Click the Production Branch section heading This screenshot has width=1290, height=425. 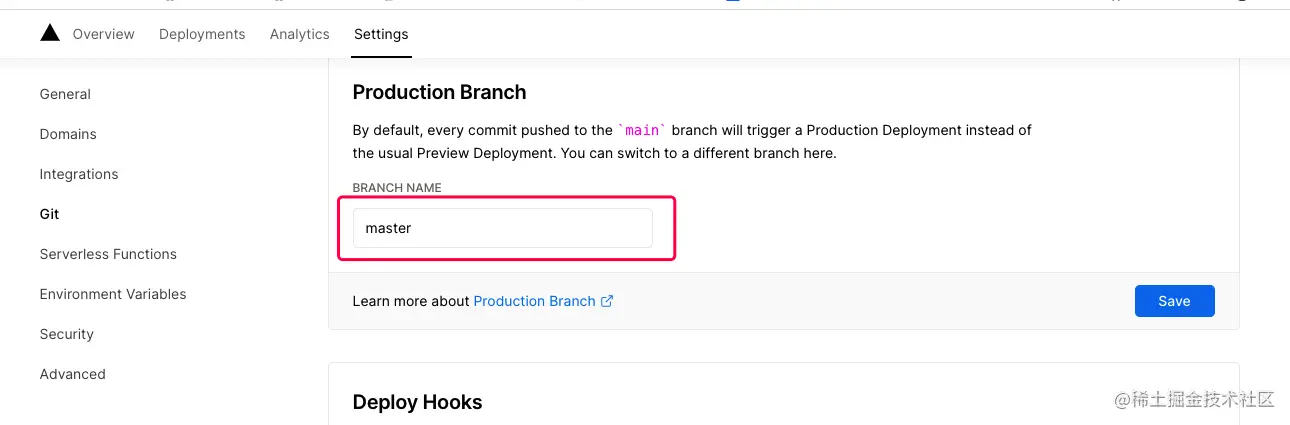439,92
